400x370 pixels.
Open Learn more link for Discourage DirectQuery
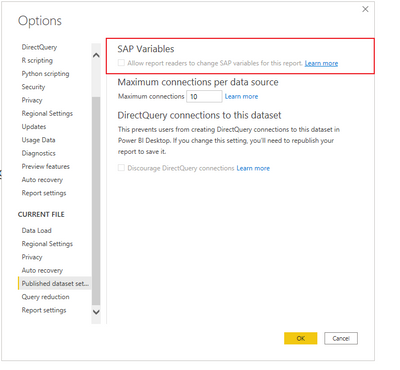[253, 168]
